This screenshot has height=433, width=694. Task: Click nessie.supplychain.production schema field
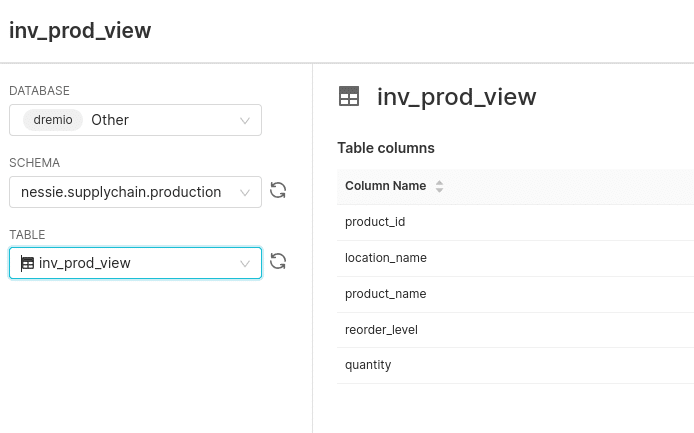[135, 192]
